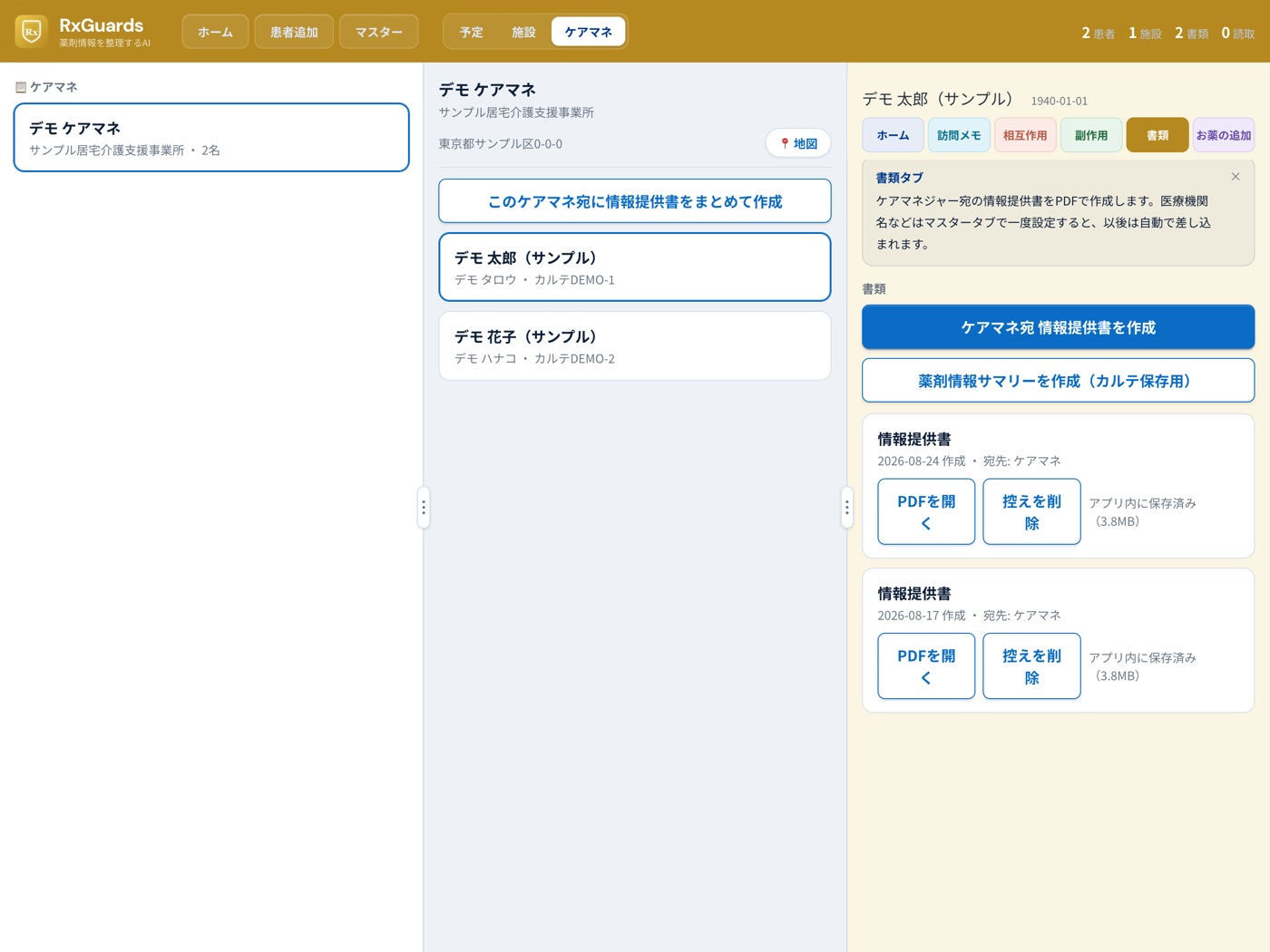1270x952 pixels.
Task: Click the ケアマネ list header icon
Action: pos(21,87)
